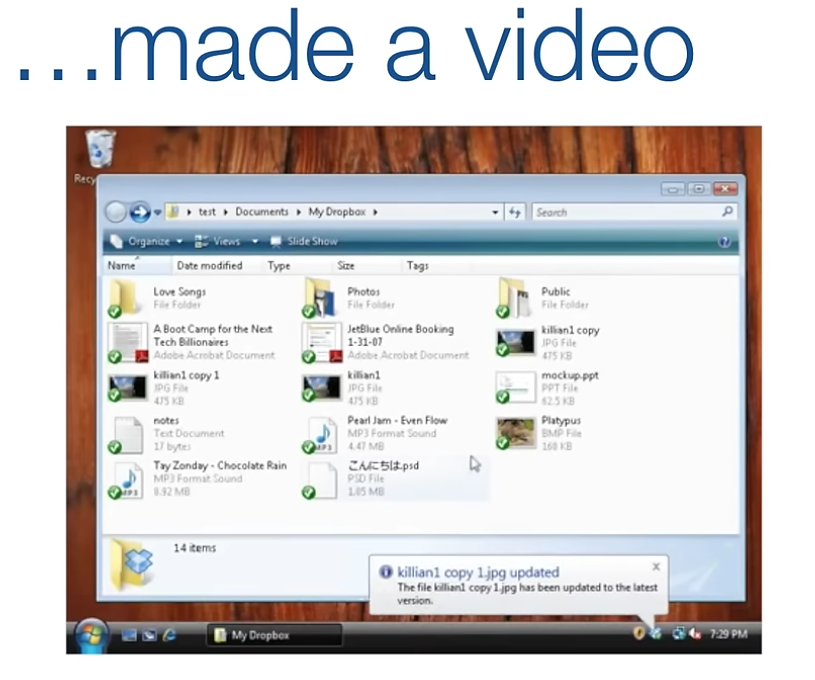Select the Photos folder icon
Viewport: 815px width, 680px height.
coord(320,298)
